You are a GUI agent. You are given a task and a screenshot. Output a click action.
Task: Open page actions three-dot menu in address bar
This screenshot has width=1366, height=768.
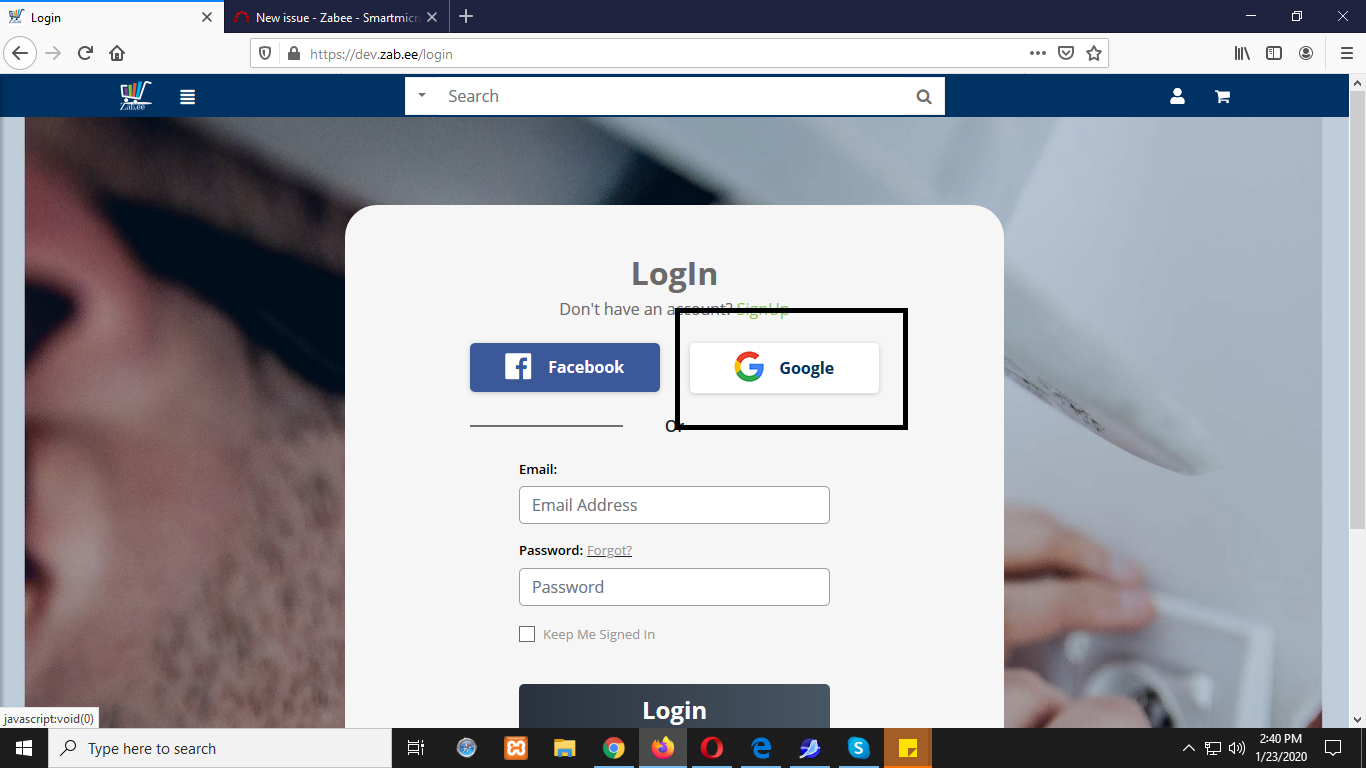(x=1038, y=54)
